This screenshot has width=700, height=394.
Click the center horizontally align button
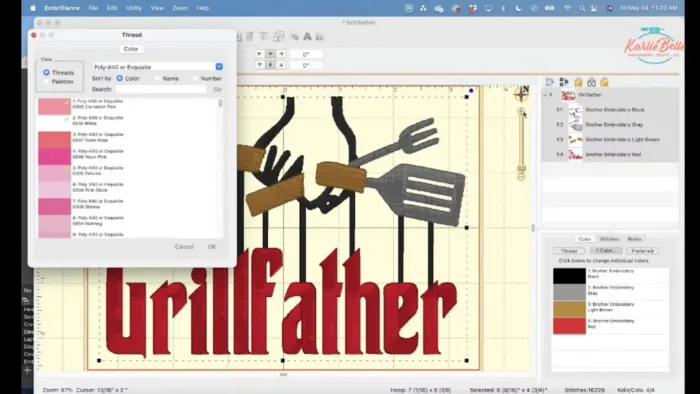click(x=271, y=54)
